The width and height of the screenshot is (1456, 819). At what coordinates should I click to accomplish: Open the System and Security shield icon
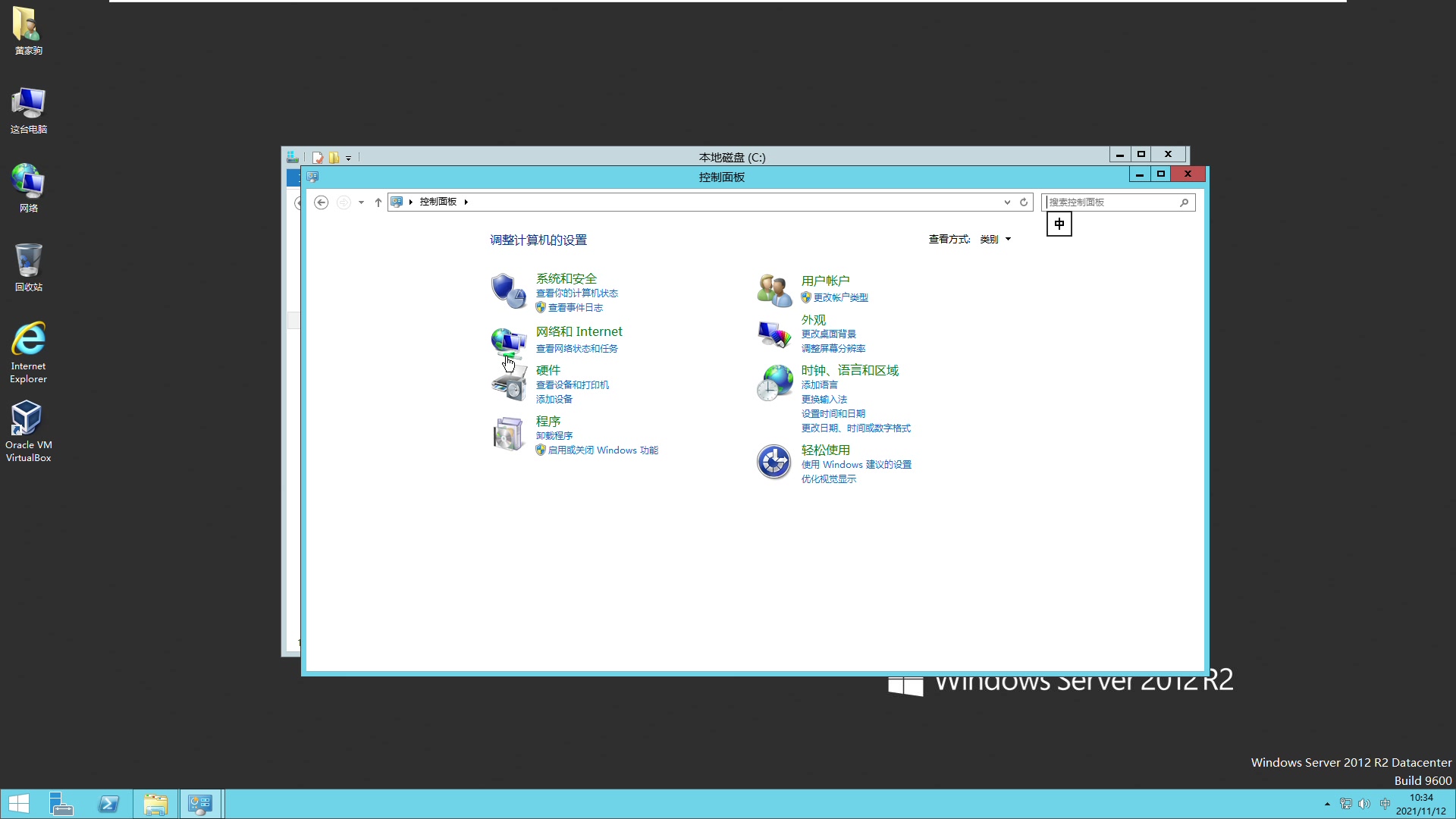click(x=508, y=291)
